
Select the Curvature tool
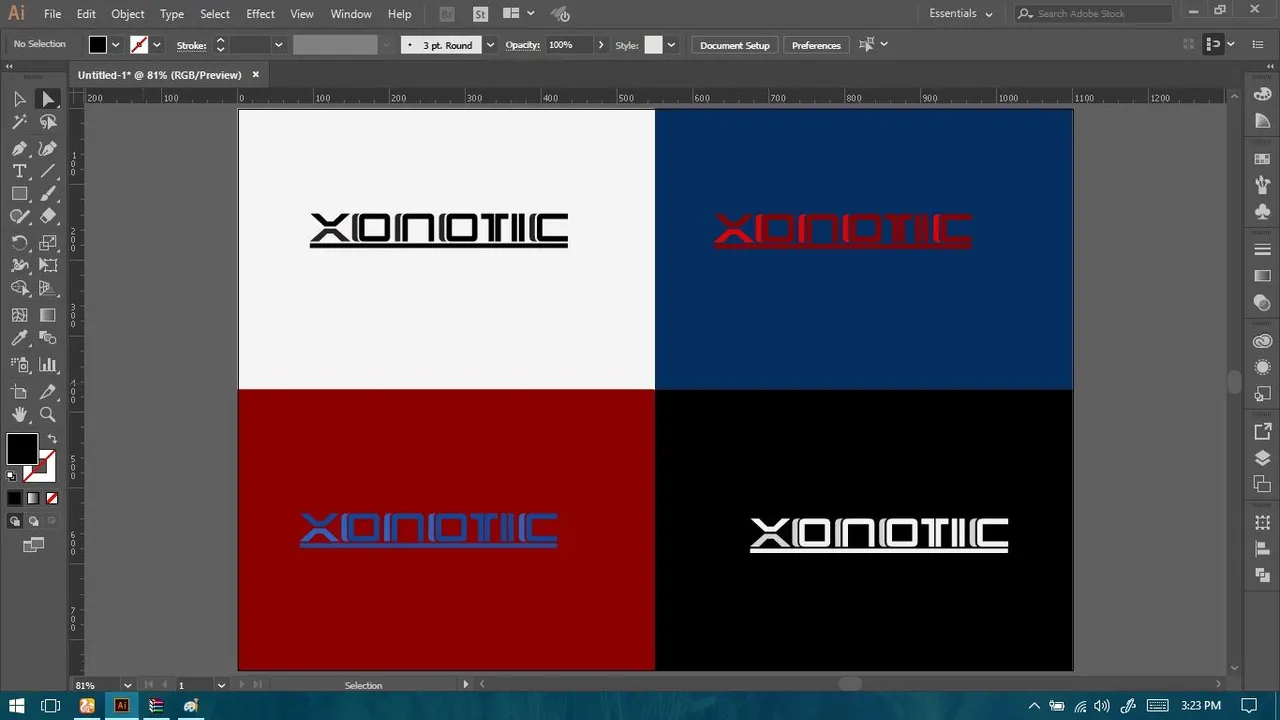tap(48, 148)
